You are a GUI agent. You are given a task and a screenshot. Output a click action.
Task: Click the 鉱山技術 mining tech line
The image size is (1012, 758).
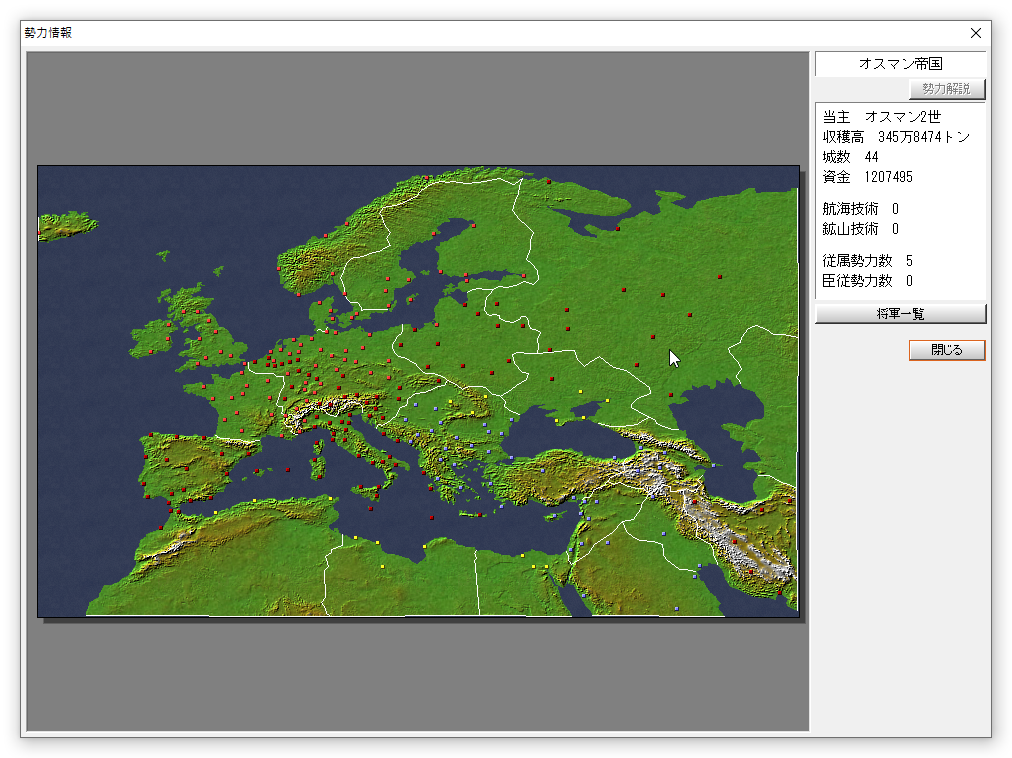pos(860,229)
